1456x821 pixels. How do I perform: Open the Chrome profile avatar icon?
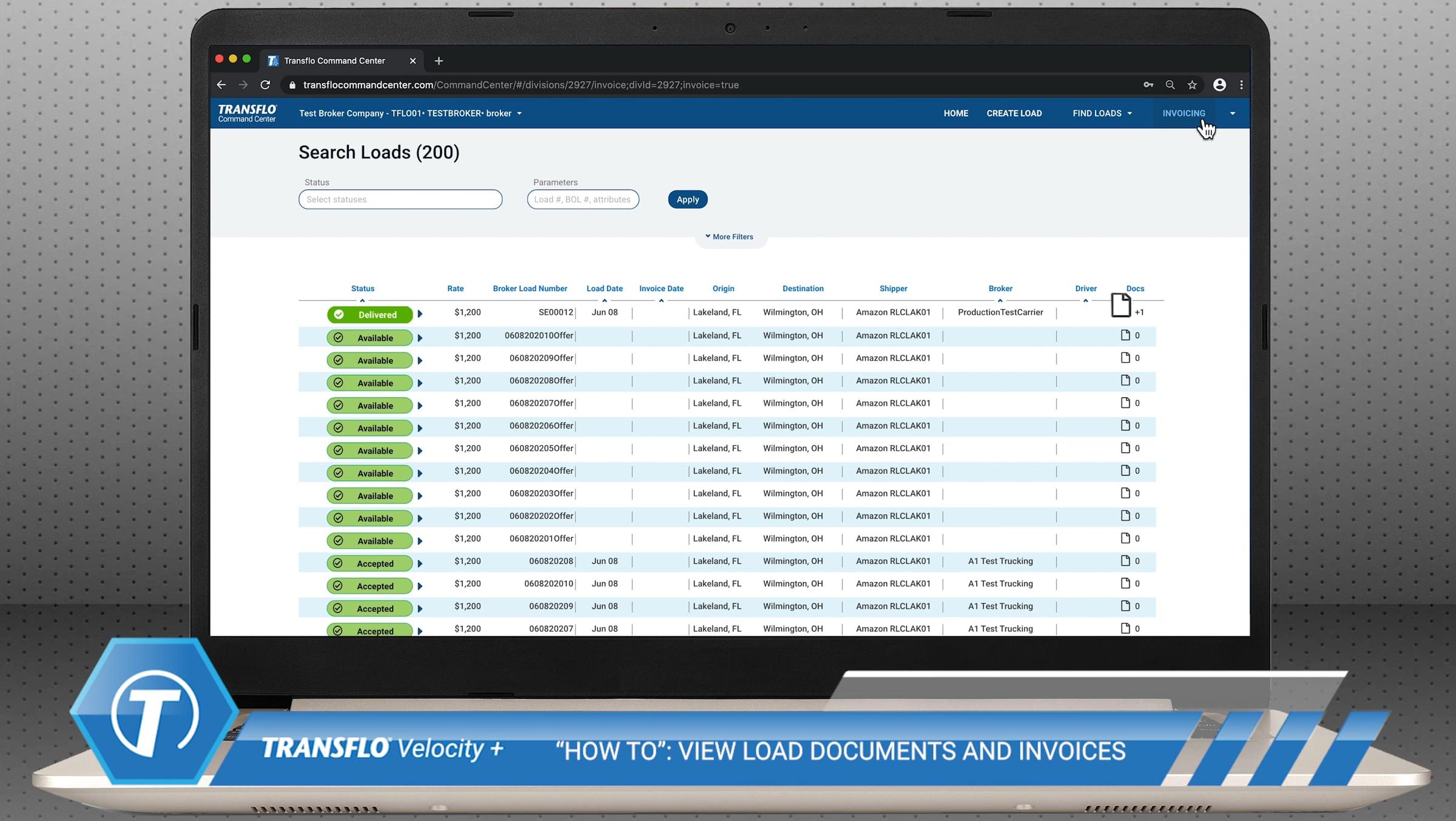[1219, 85]
